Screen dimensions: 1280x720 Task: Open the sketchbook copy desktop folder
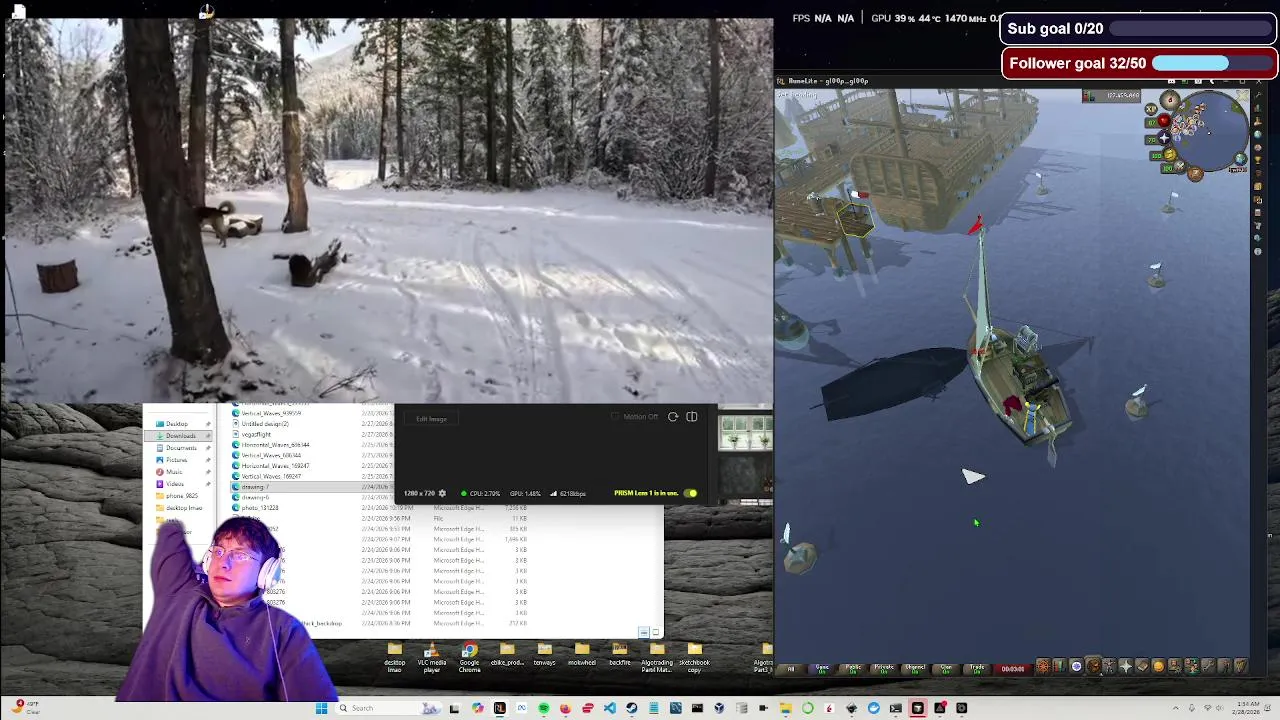[x=695, y=656]
